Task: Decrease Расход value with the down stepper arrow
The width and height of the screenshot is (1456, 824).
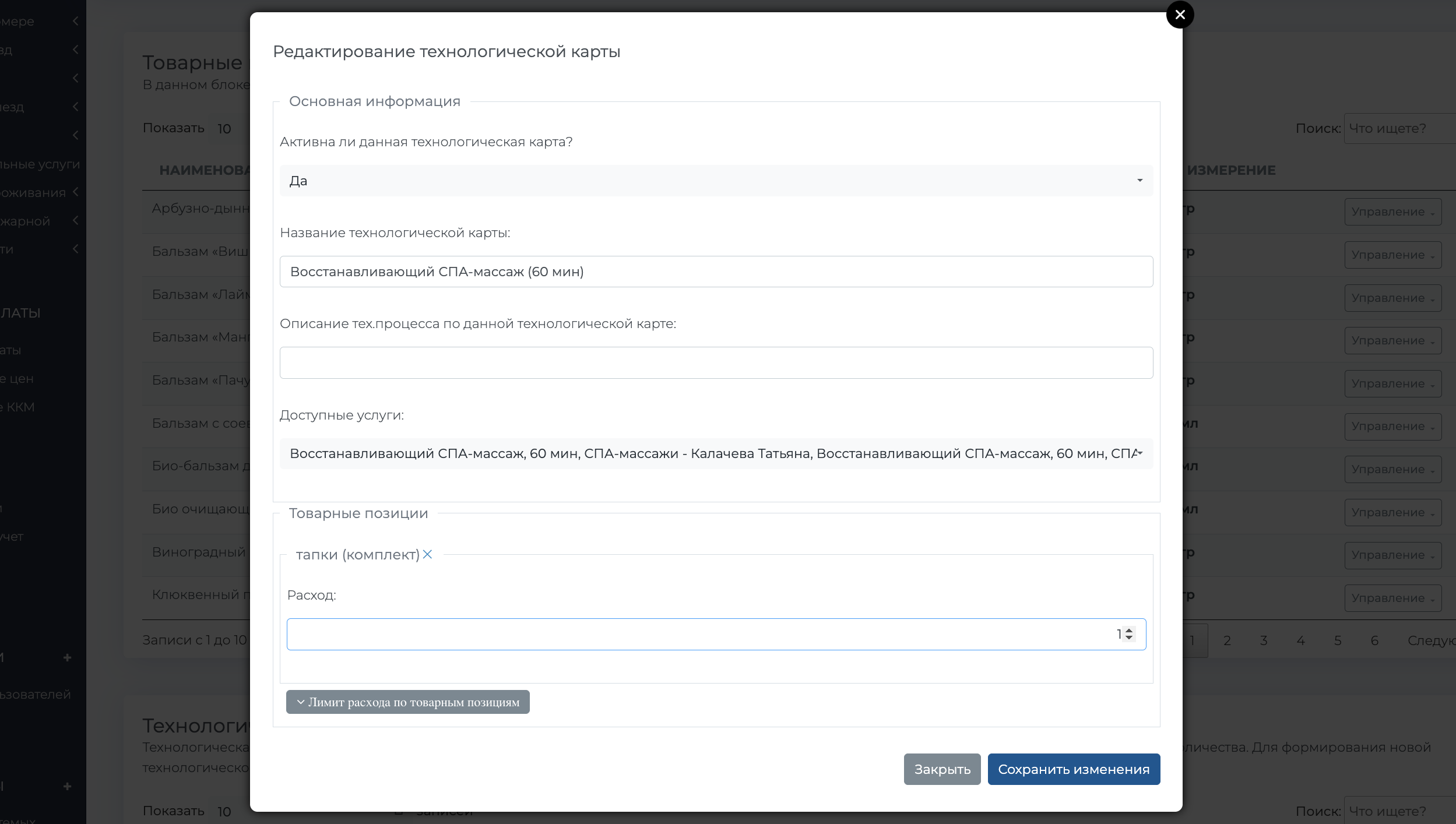Action: coord(1129,638)
